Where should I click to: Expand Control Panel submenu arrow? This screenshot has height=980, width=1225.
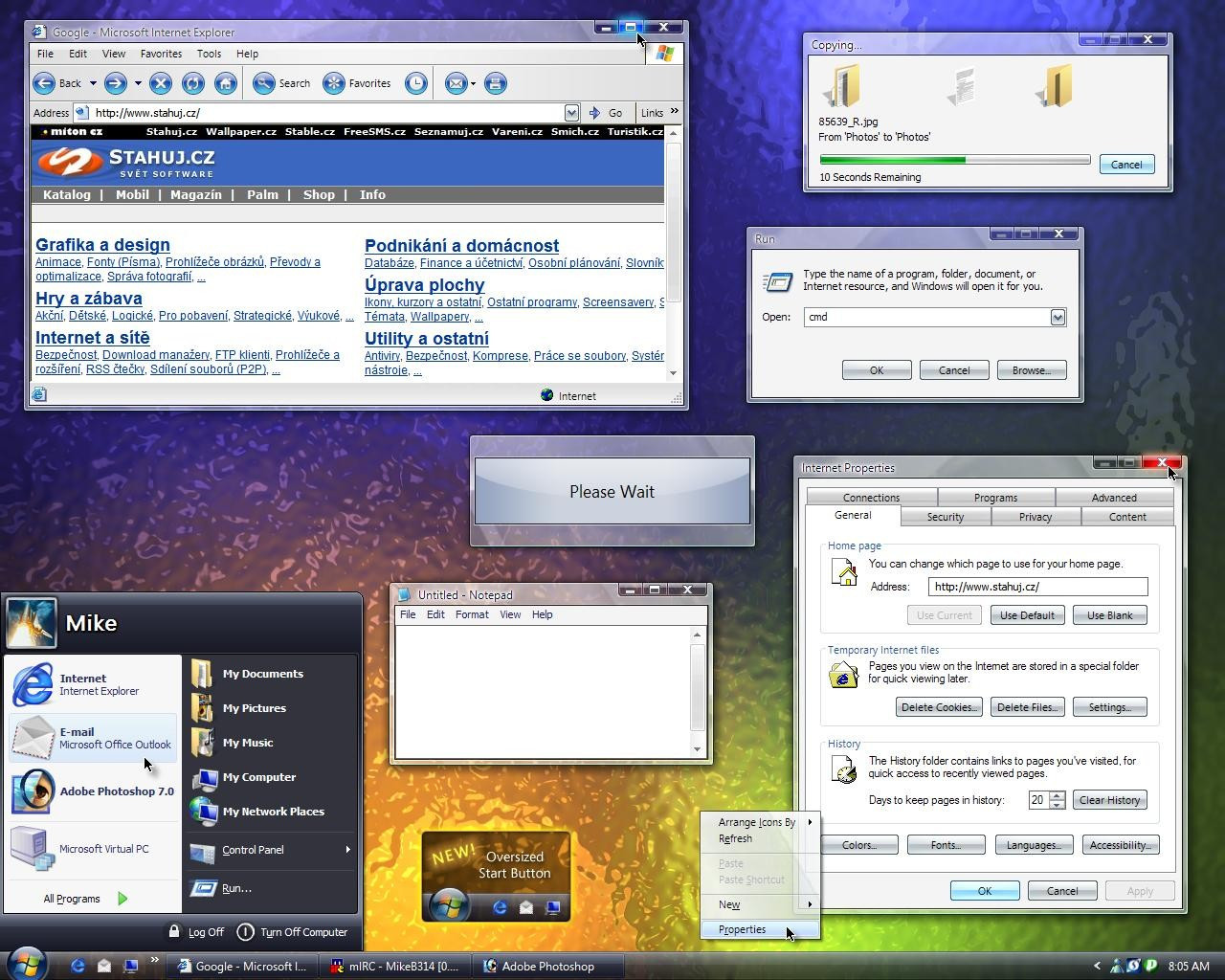click(347, 850)
